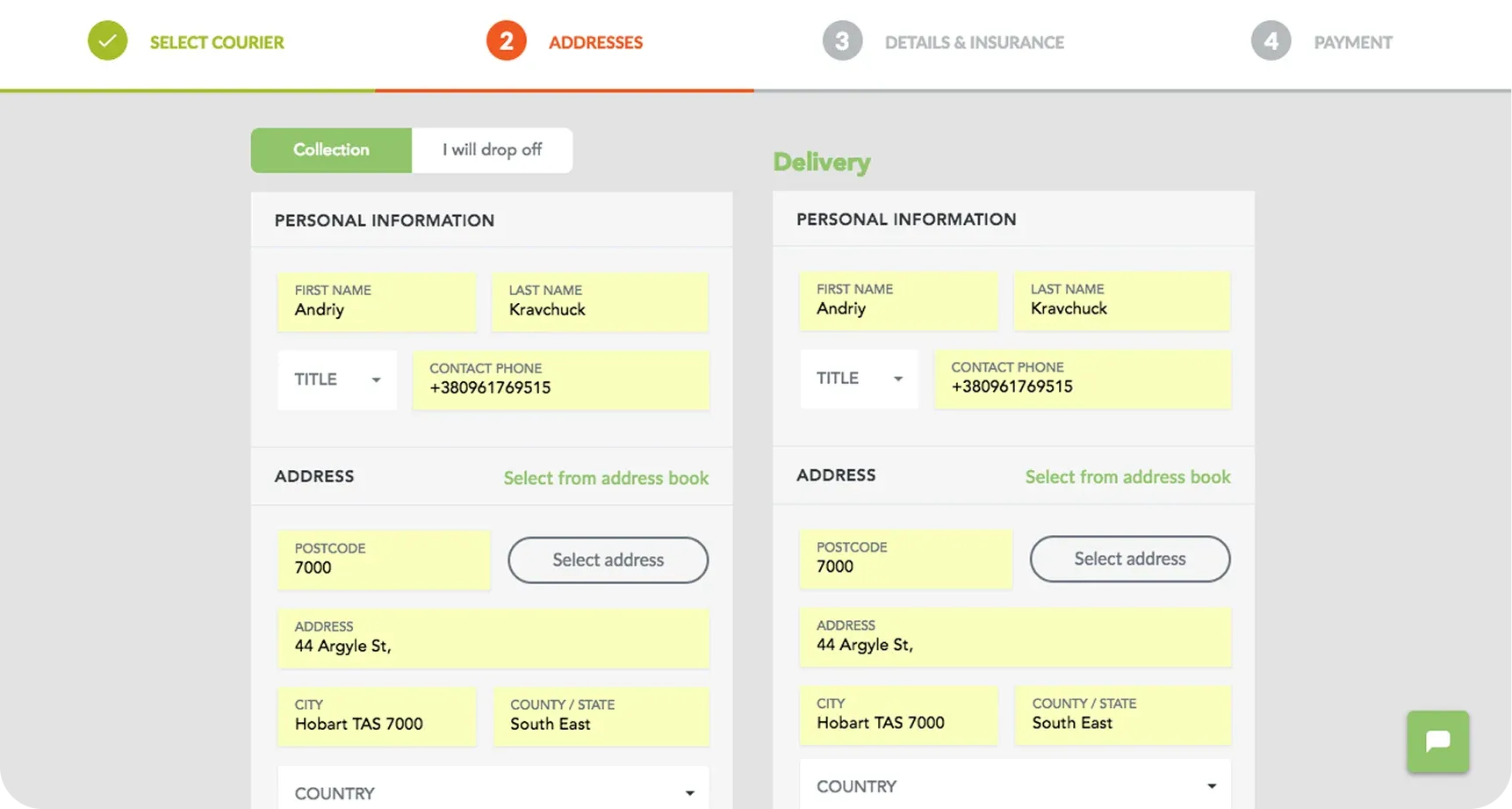Click the green checkmark Select Courier step icon
Viewport: 1512px width, 809px height.
coord(107,41)
